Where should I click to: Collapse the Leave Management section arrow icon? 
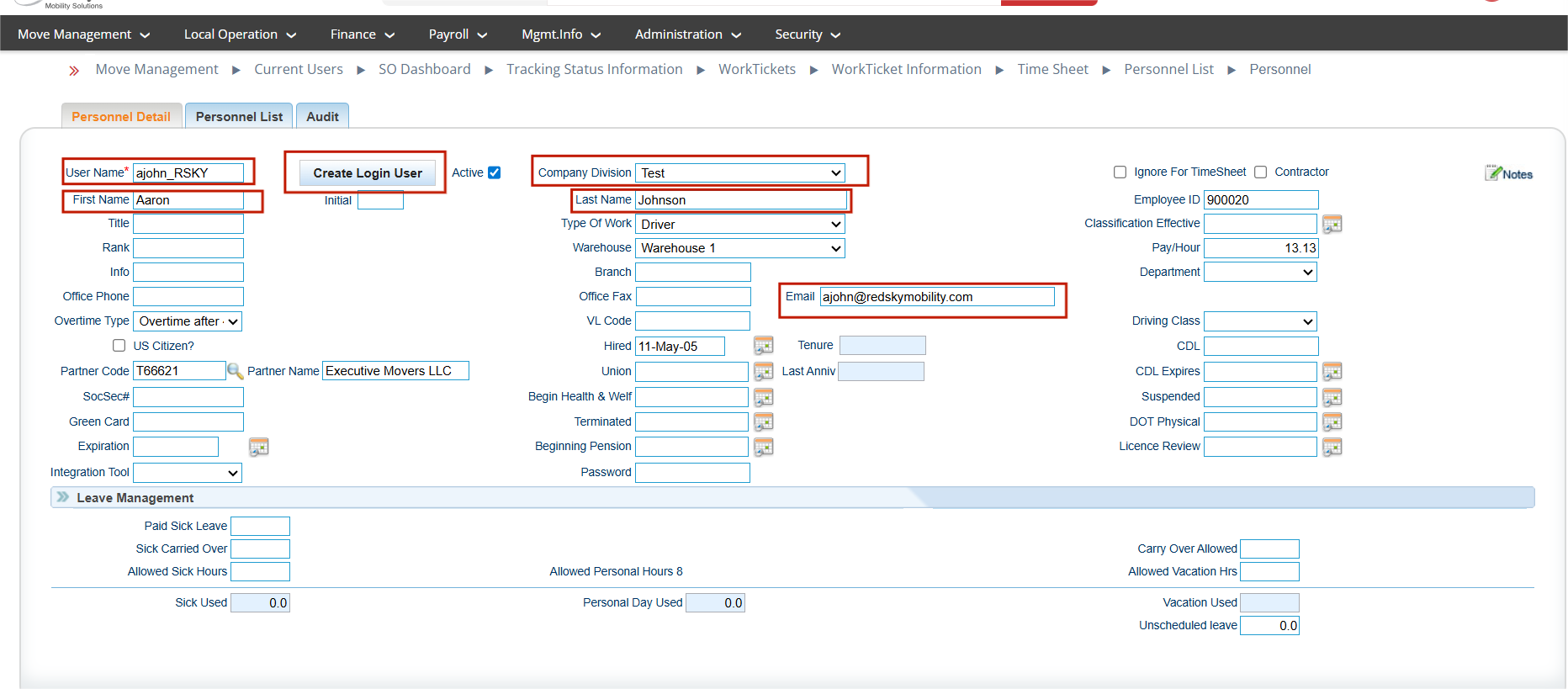(x=63, y=497)
